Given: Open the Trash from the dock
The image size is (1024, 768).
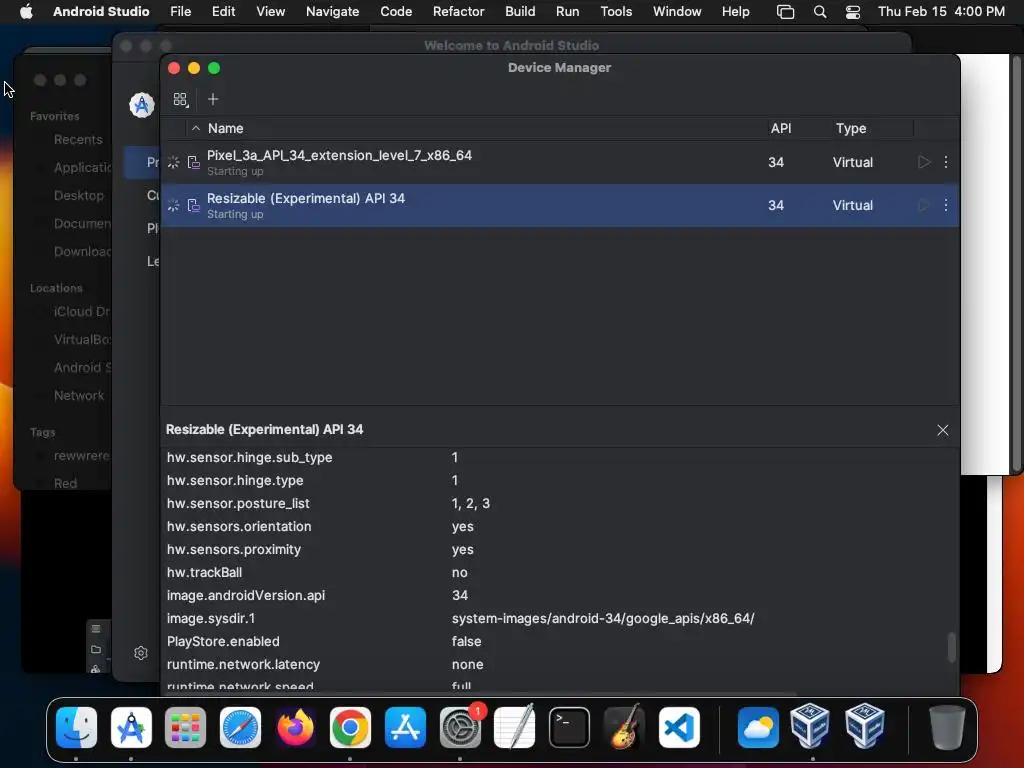Looking at the screenshot, I should point(947,727).
